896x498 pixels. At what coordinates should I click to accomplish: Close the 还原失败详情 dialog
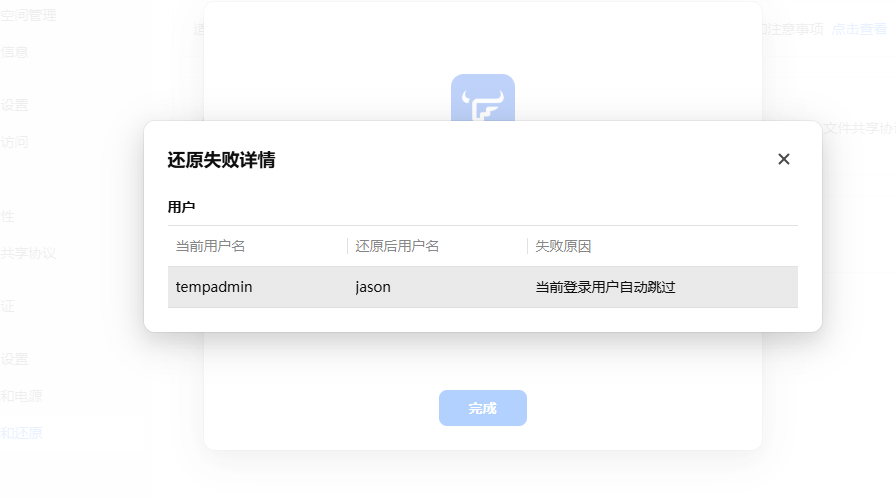[783, 159]
